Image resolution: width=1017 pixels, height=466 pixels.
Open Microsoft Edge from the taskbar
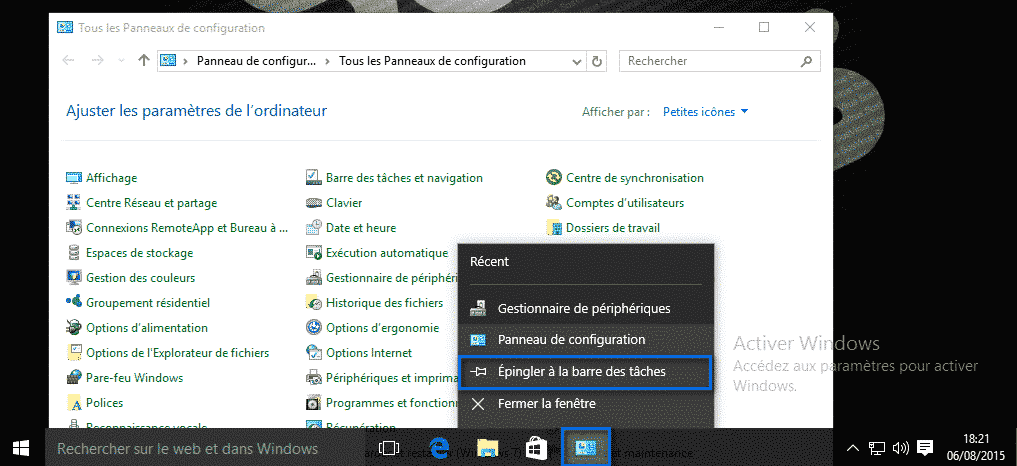439,449
